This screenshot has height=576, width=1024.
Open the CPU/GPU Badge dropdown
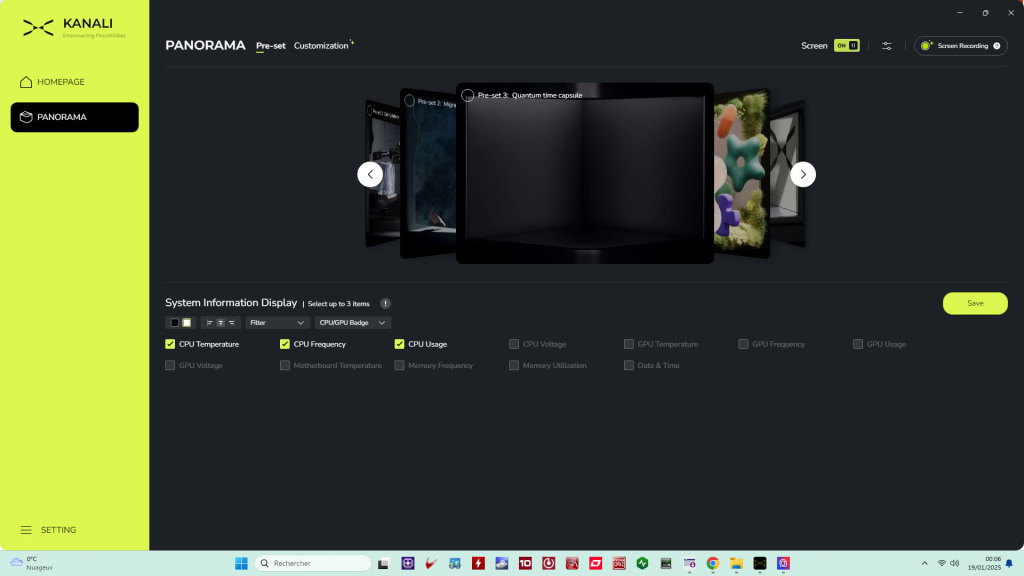click(x=352, y=323)
